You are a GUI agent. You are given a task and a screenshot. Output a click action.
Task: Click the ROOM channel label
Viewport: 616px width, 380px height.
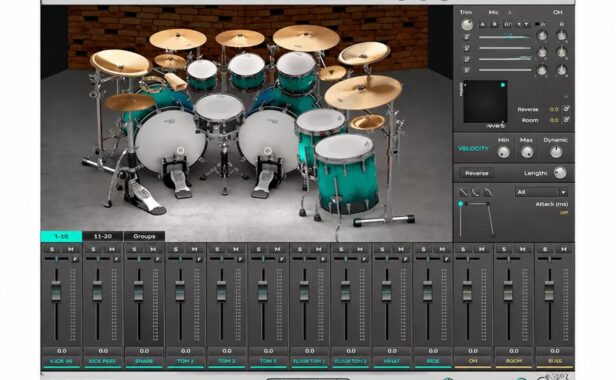coord(514,361)
